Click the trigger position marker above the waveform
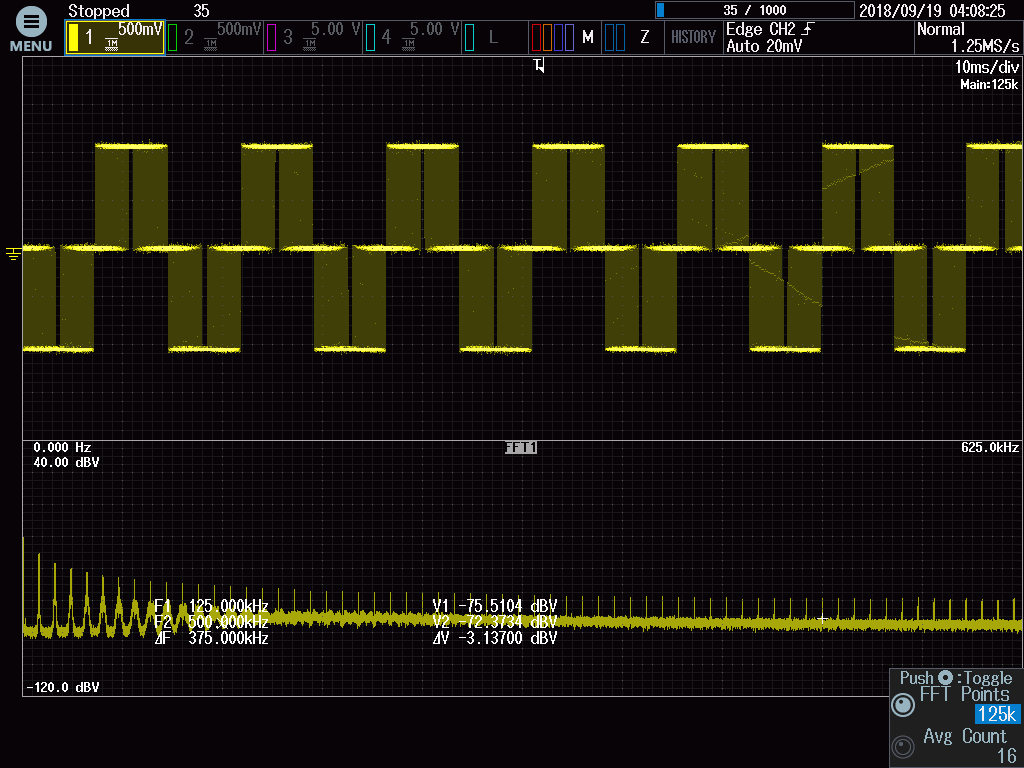The width and height of the screenshot is (1024, 768). click(540, 66)
